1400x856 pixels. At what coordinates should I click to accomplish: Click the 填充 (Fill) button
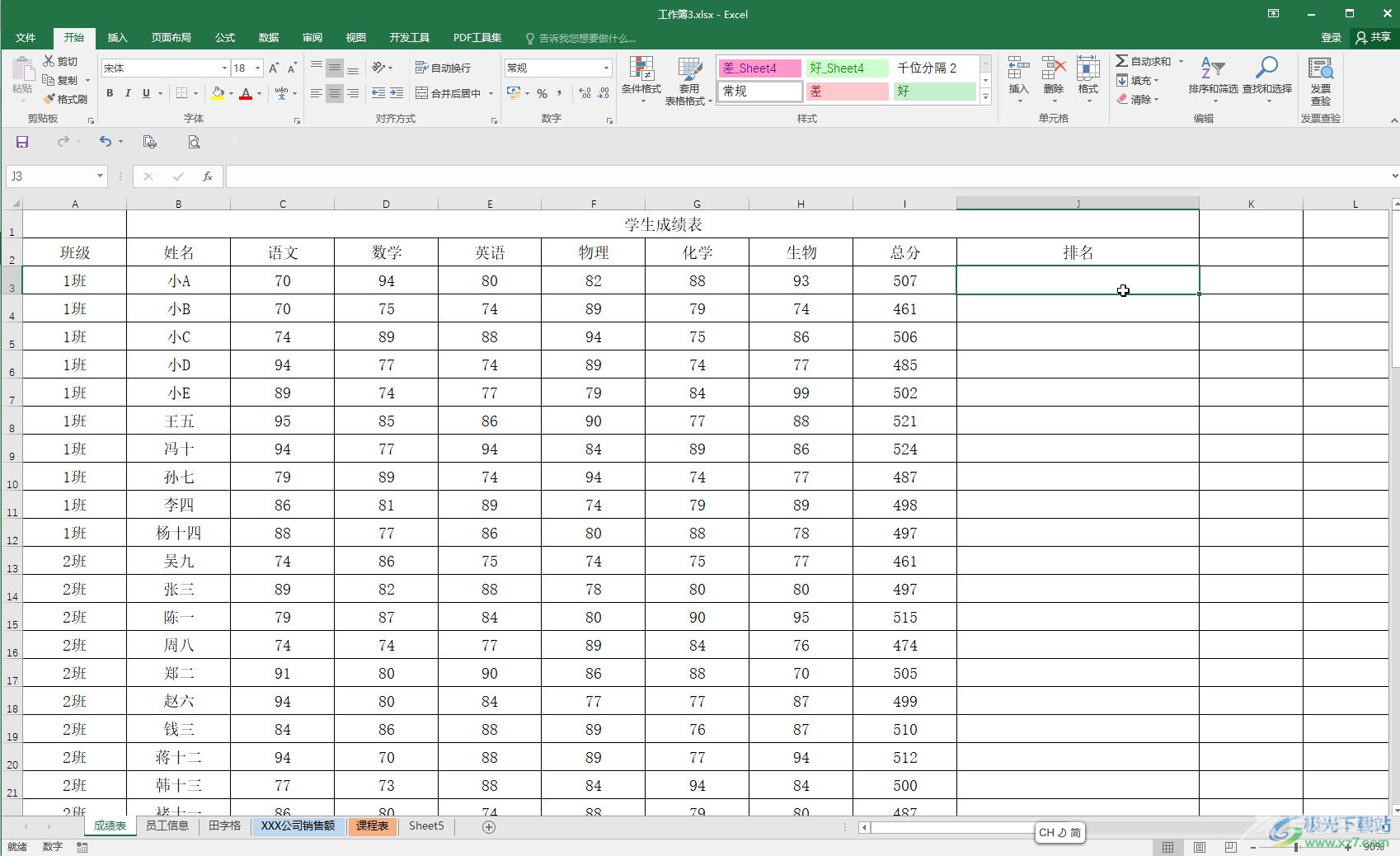coord(1139,80)
